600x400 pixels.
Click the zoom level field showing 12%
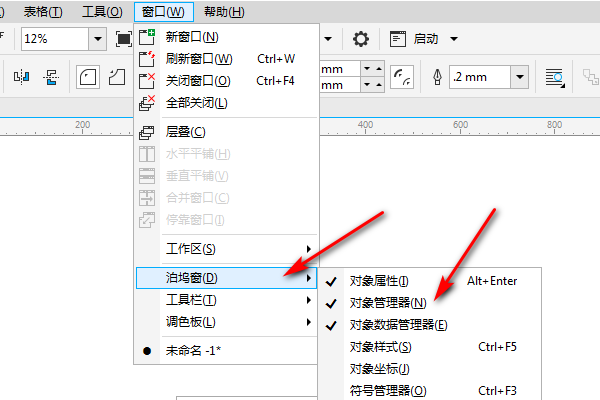click(x=55, y=39)
